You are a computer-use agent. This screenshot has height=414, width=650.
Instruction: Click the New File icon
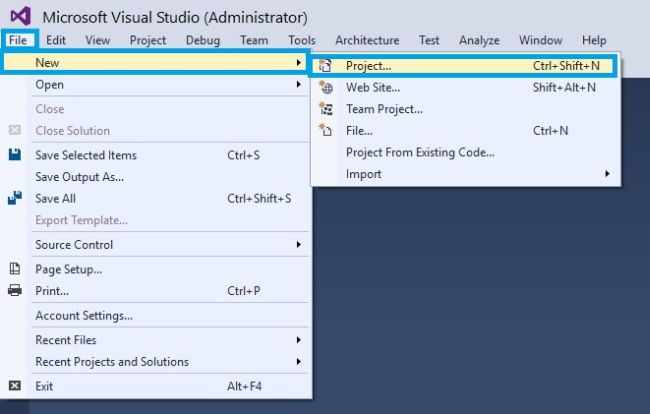(x=325, y=130)
